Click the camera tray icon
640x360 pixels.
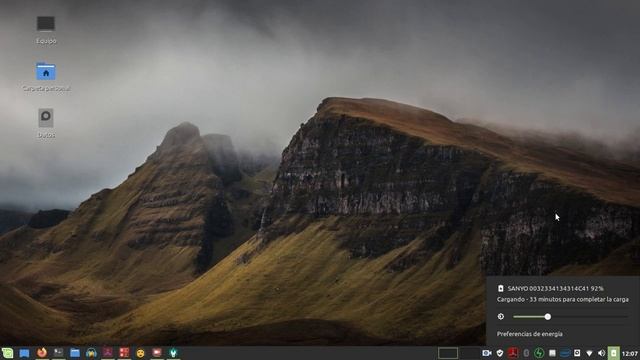[x=487, y=353]
